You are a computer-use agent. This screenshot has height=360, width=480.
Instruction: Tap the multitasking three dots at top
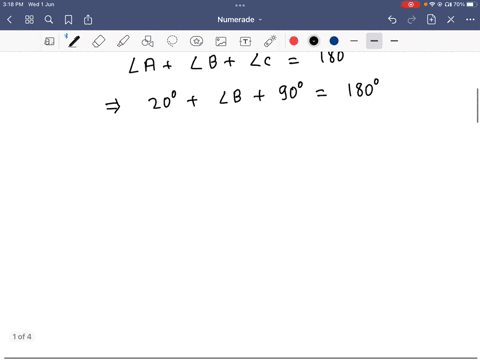point(240,5)
